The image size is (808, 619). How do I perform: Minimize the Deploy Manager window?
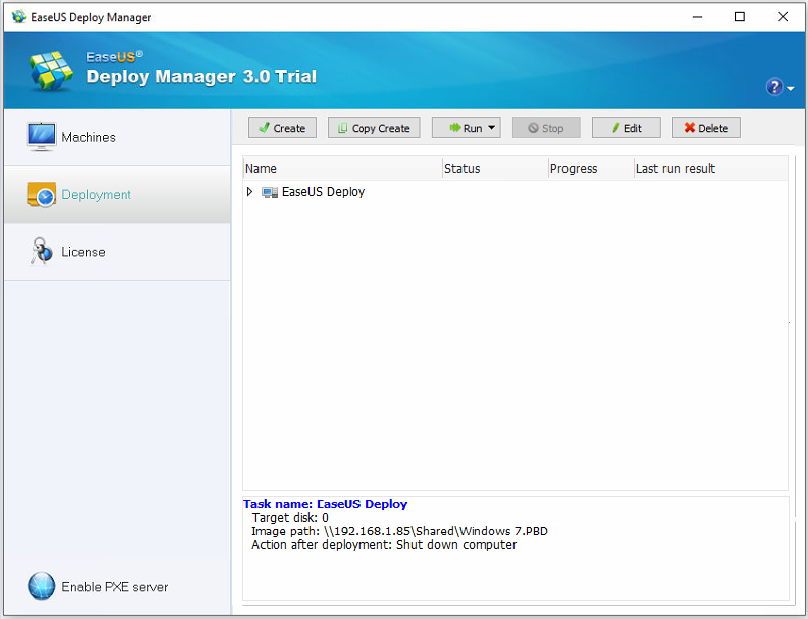[x=697, y=16]
